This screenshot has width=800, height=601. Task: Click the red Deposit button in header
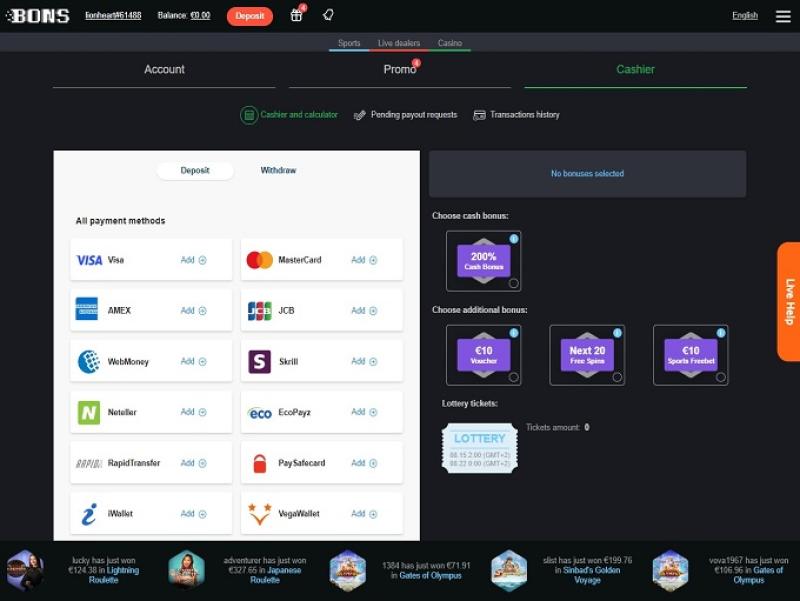(250, 16)
